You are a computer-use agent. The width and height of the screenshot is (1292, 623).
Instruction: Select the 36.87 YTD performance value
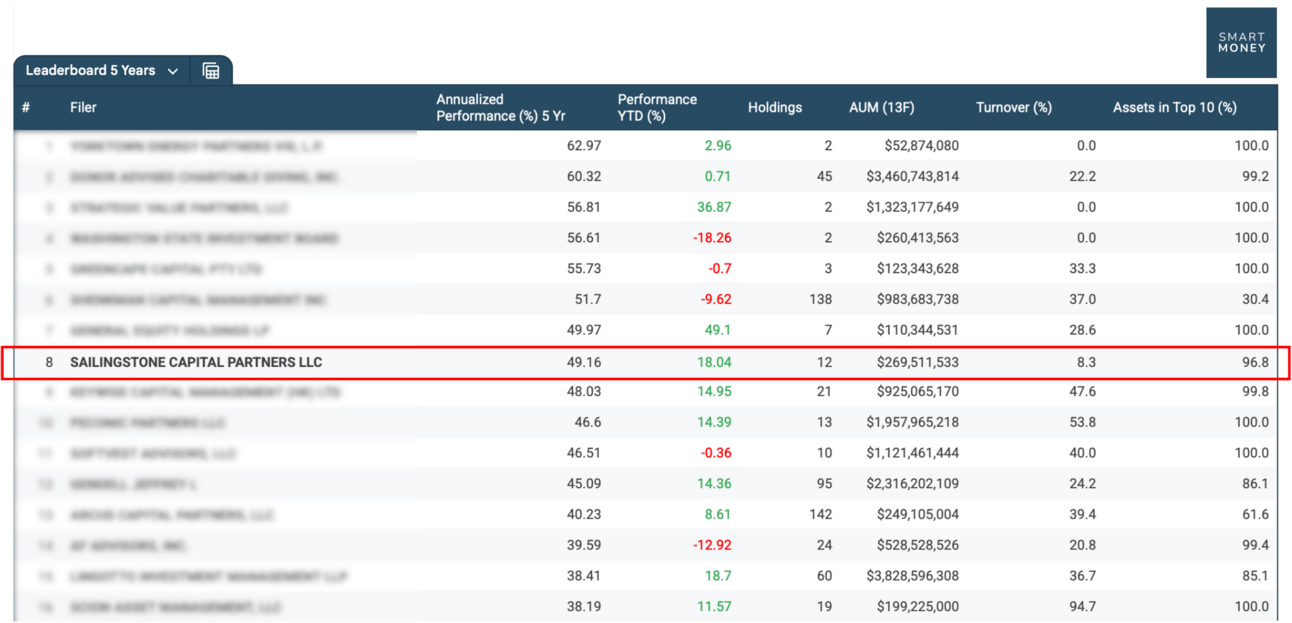713,208
